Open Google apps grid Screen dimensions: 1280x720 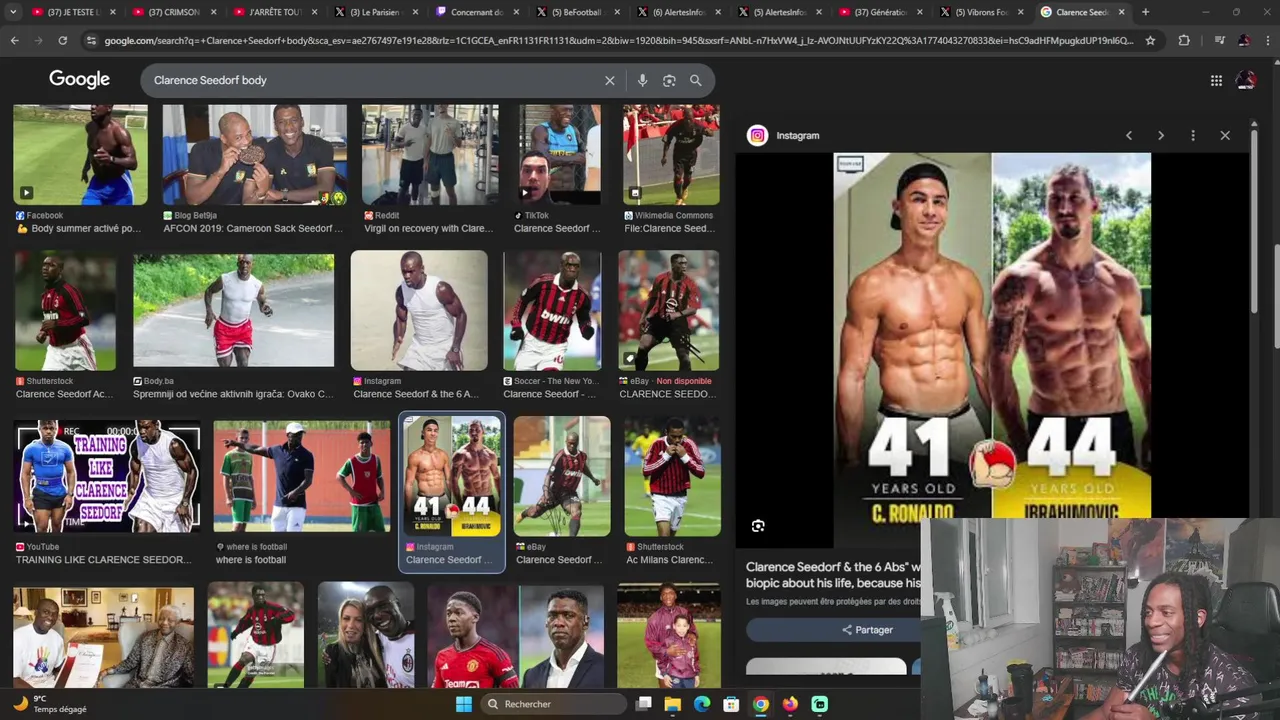click(1216, 81)
